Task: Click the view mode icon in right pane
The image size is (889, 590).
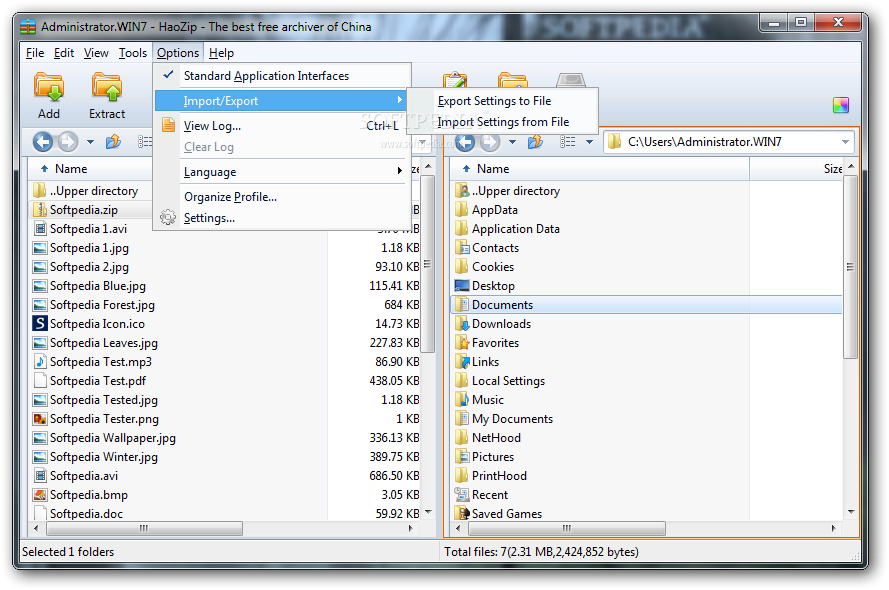Action: 568,142
